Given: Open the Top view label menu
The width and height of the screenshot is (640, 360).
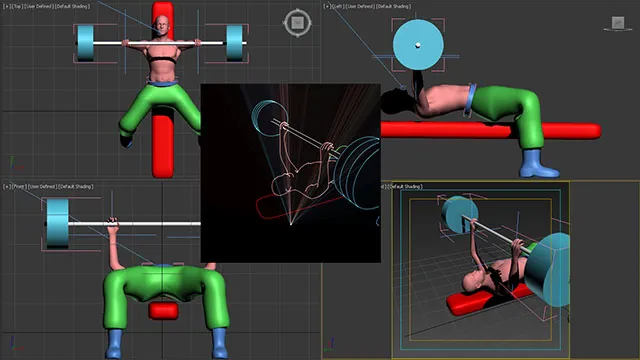Looking at the screenshot, I should click(17, 6).
